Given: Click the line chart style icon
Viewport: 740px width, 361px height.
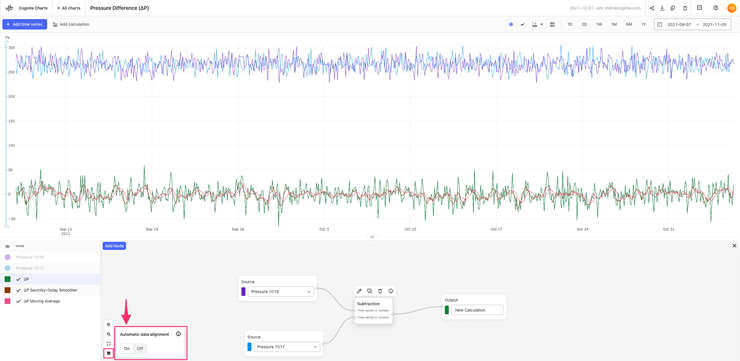Looking at the screenshot, I should click(523, 24).
